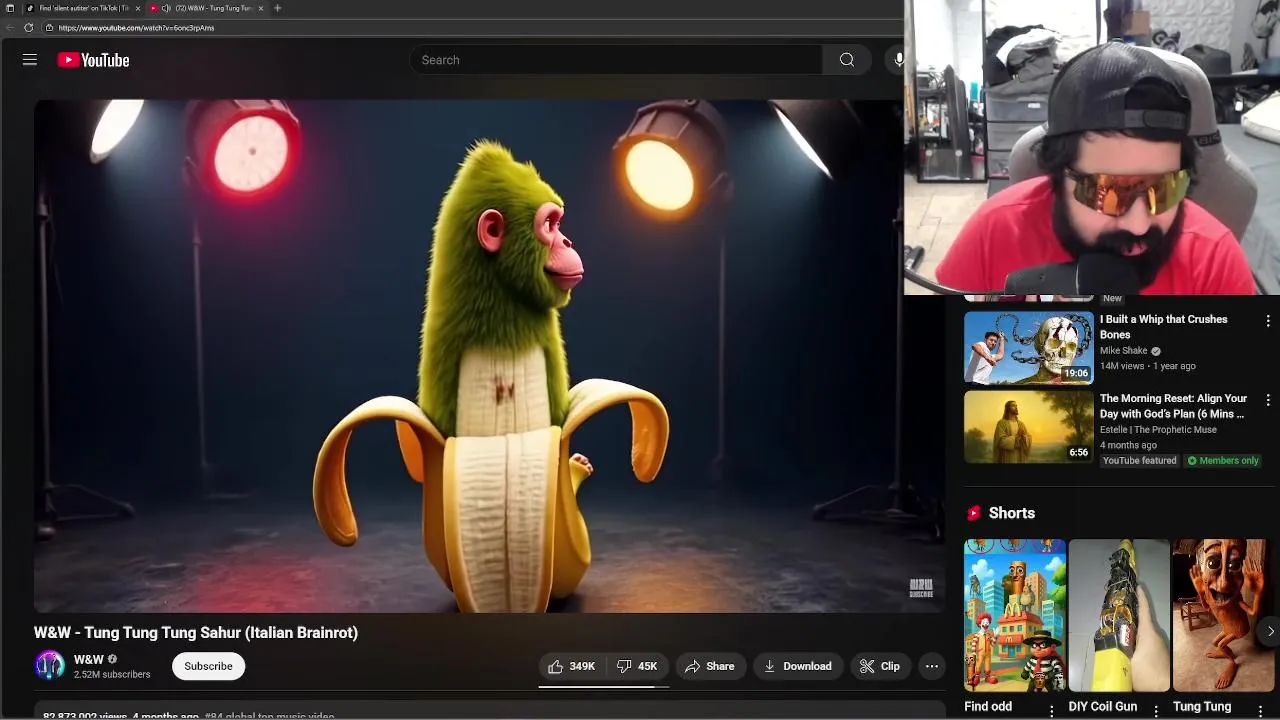
Task: View site info lock icon in address bar
Action: click(49, 28)
